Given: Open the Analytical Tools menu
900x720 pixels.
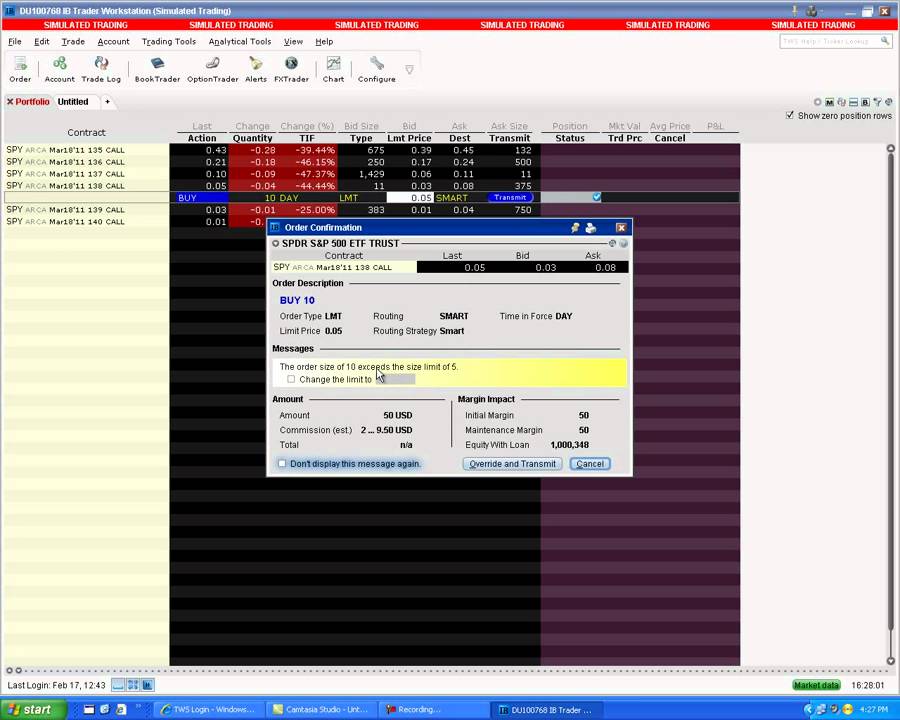Looking at the screenshot, I should tap(239, 41).
